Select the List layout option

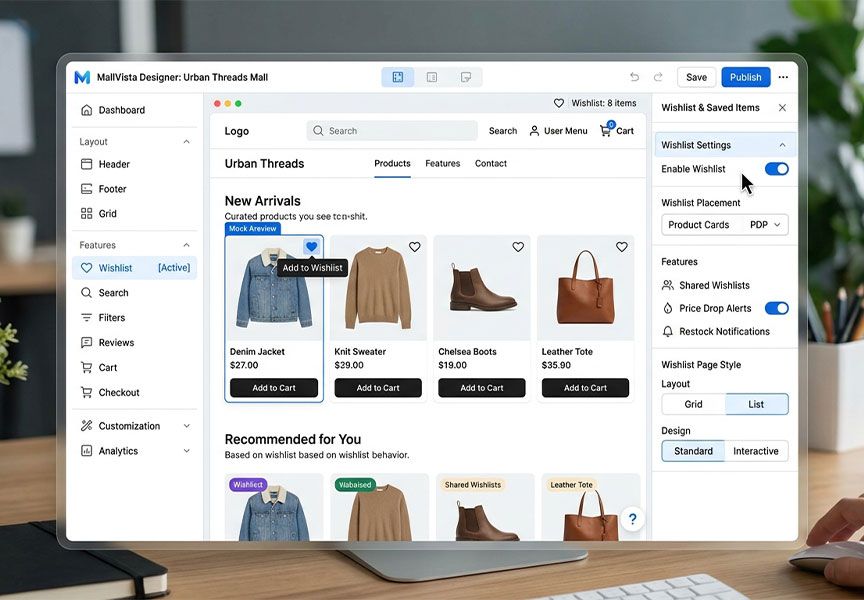coord(757,404)
